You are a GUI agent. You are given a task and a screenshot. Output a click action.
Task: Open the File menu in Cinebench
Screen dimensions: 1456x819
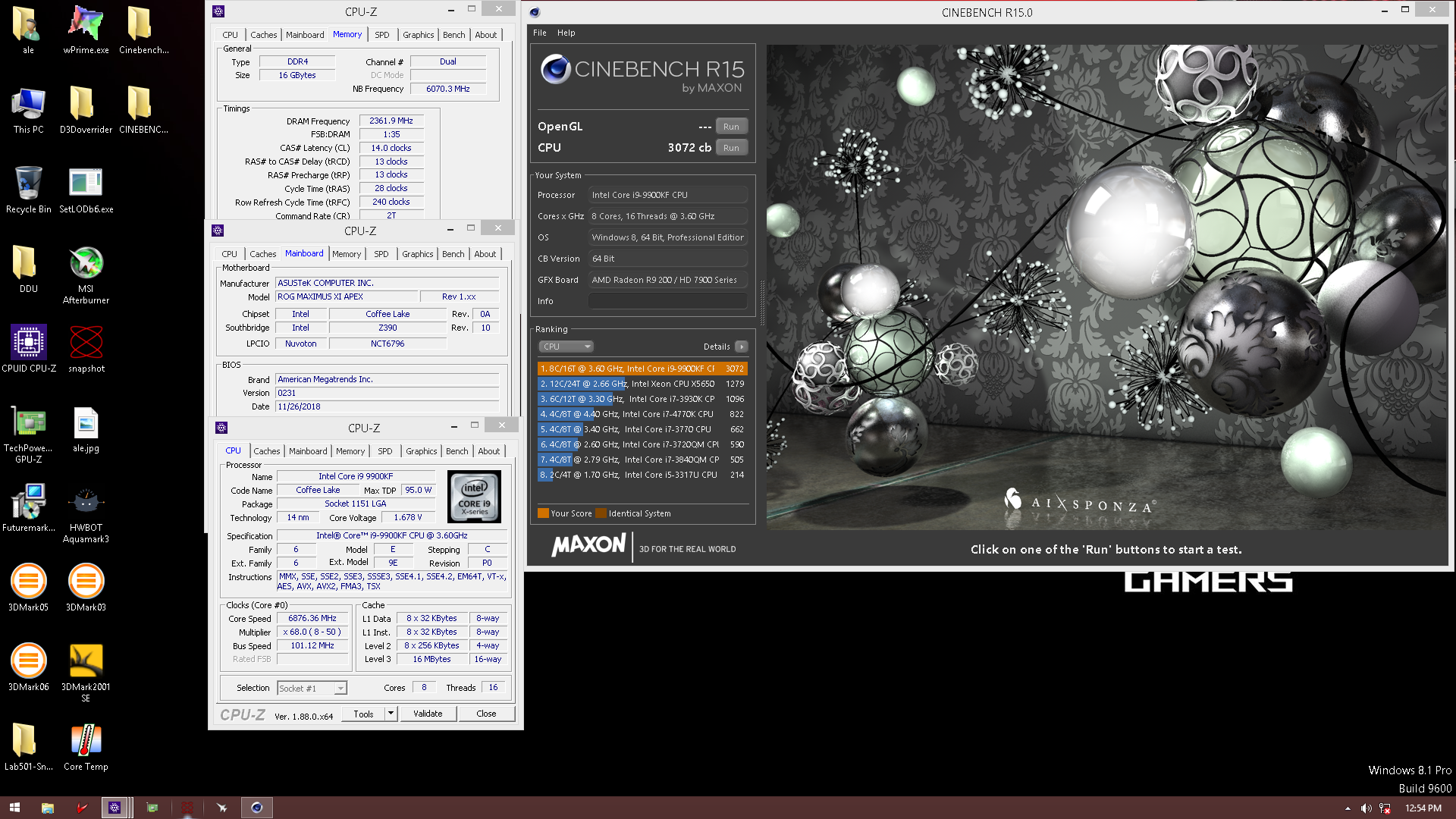pos(539,33)
